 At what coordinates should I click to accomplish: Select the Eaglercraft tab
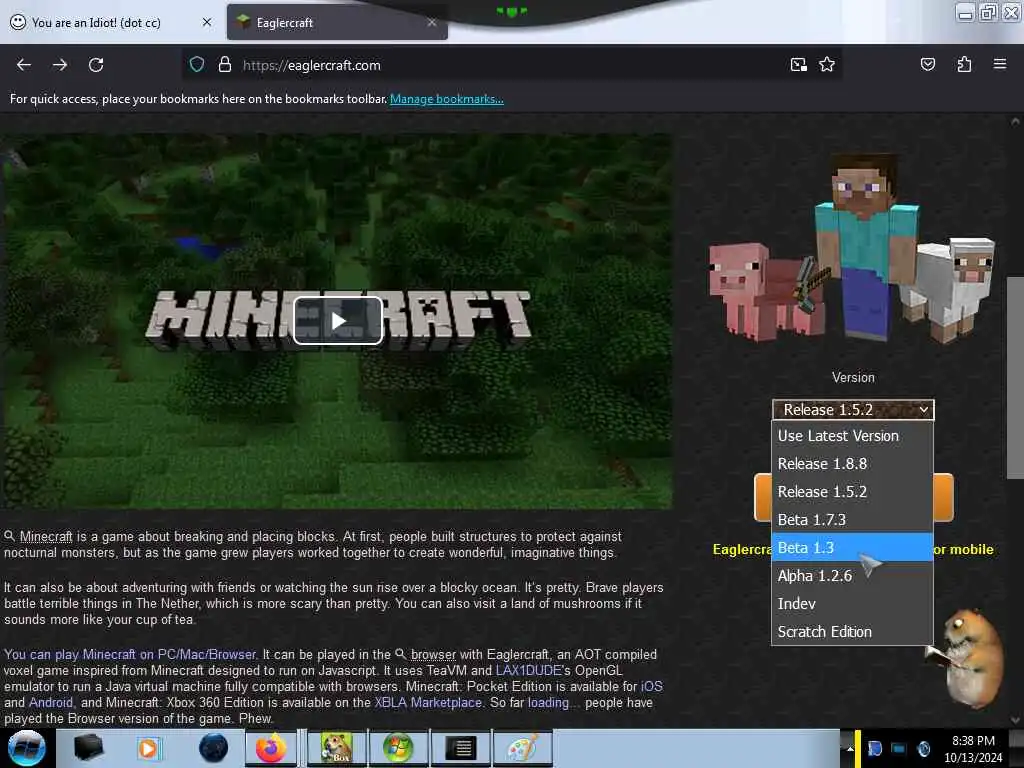pyautogui.click(x=337, y=22)
